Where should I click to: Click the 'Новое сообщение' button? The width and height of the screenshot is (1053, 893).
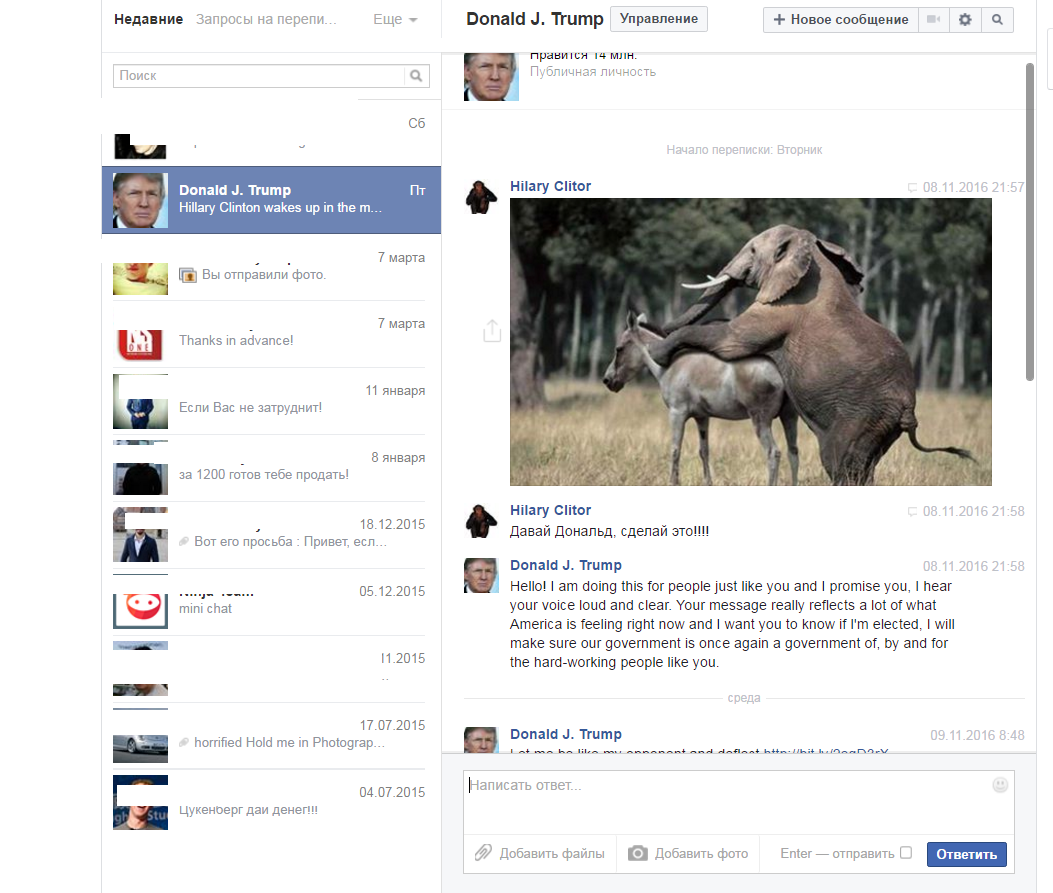tap(841, 19)
